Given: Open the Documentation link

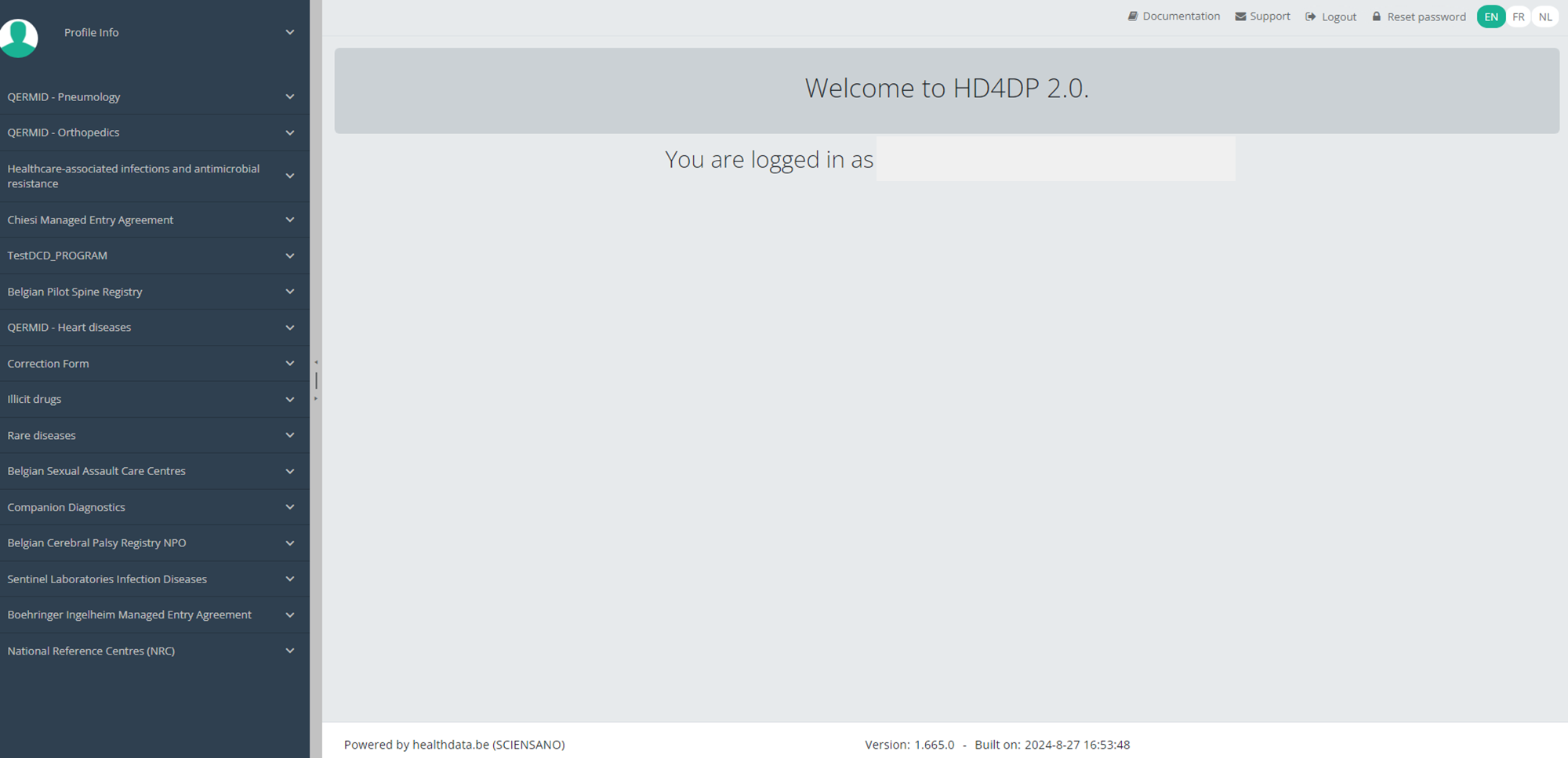Looking at the screenshot, I should (1181, 16).
